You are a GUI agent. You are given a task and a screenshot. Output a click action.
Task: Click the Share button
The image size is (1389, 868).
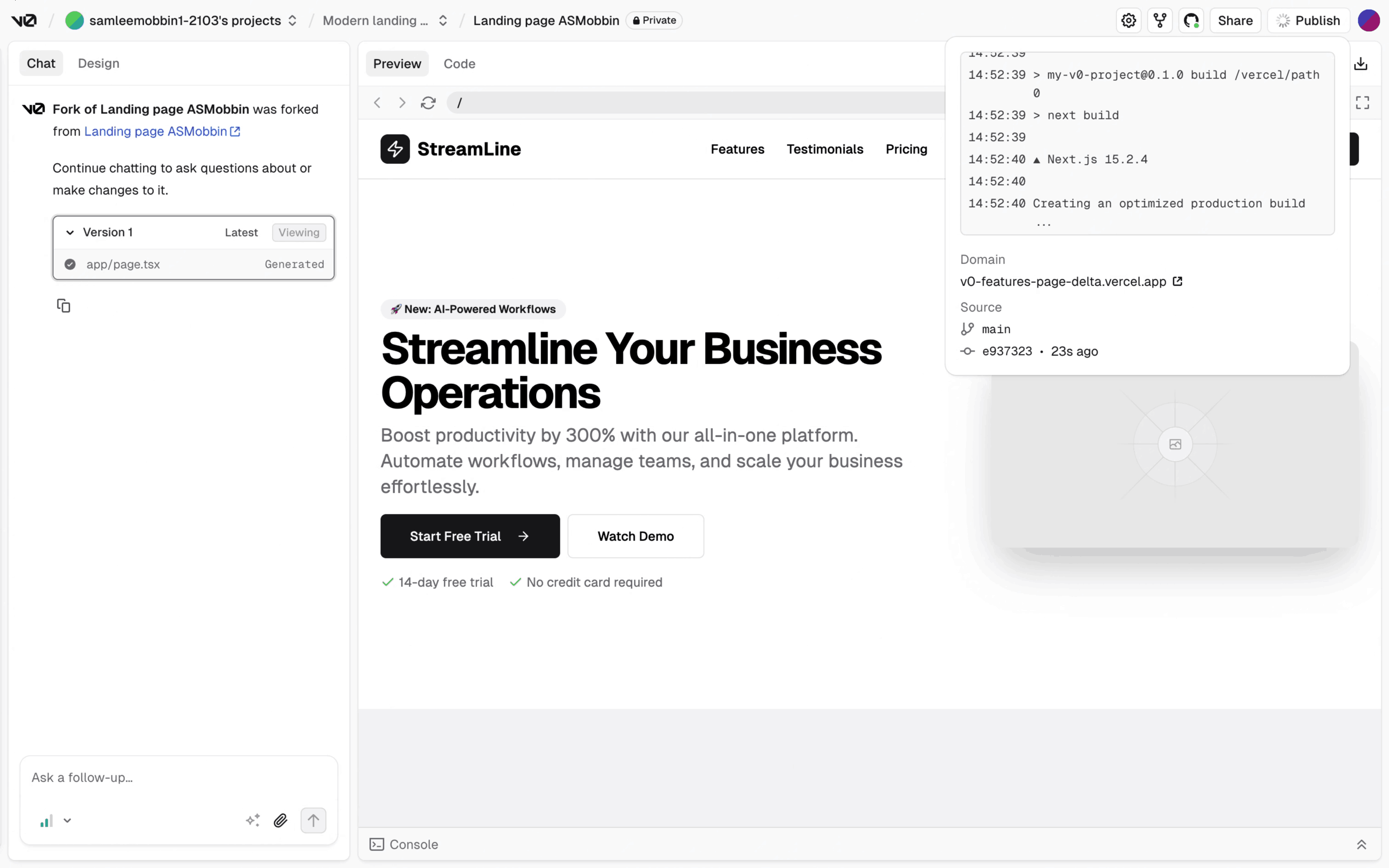tap(1235, 21)
